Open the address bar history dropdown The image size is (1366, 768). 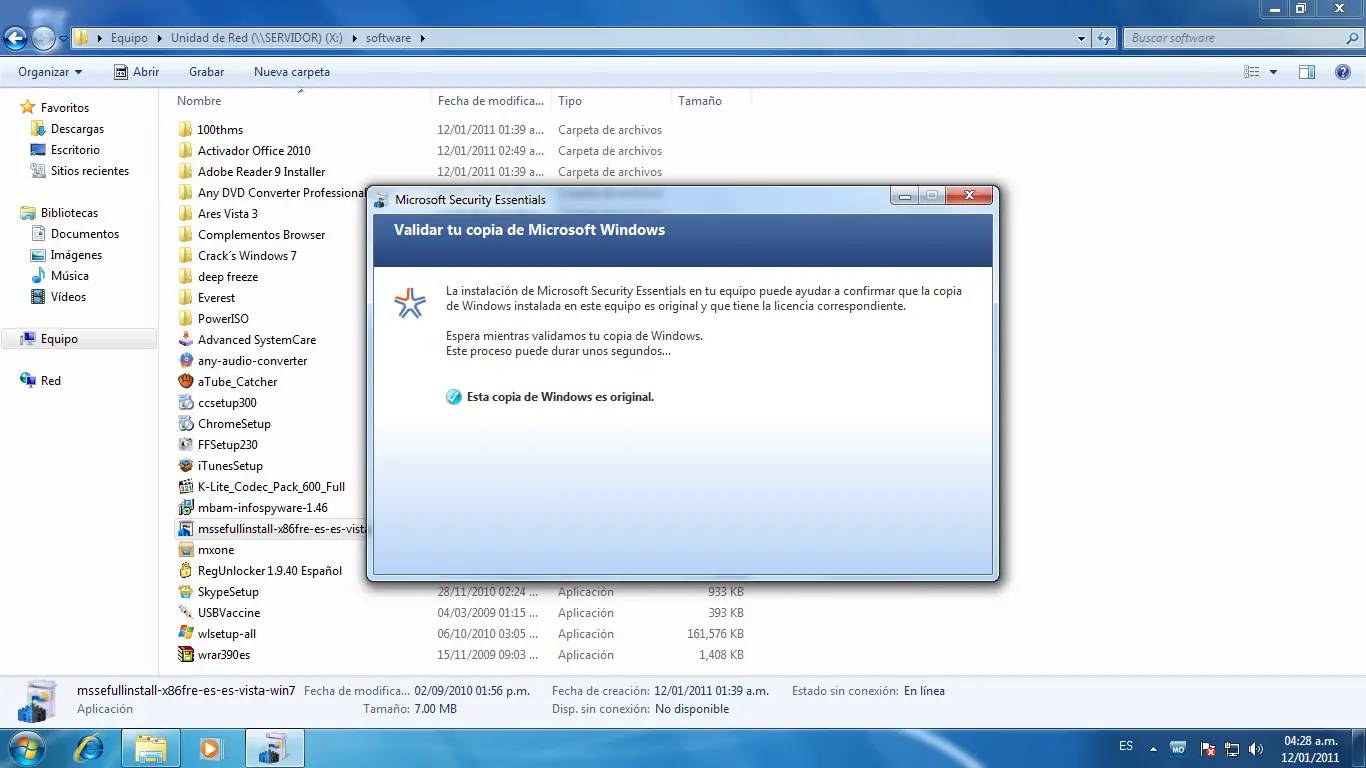(x=1082, y=39)
